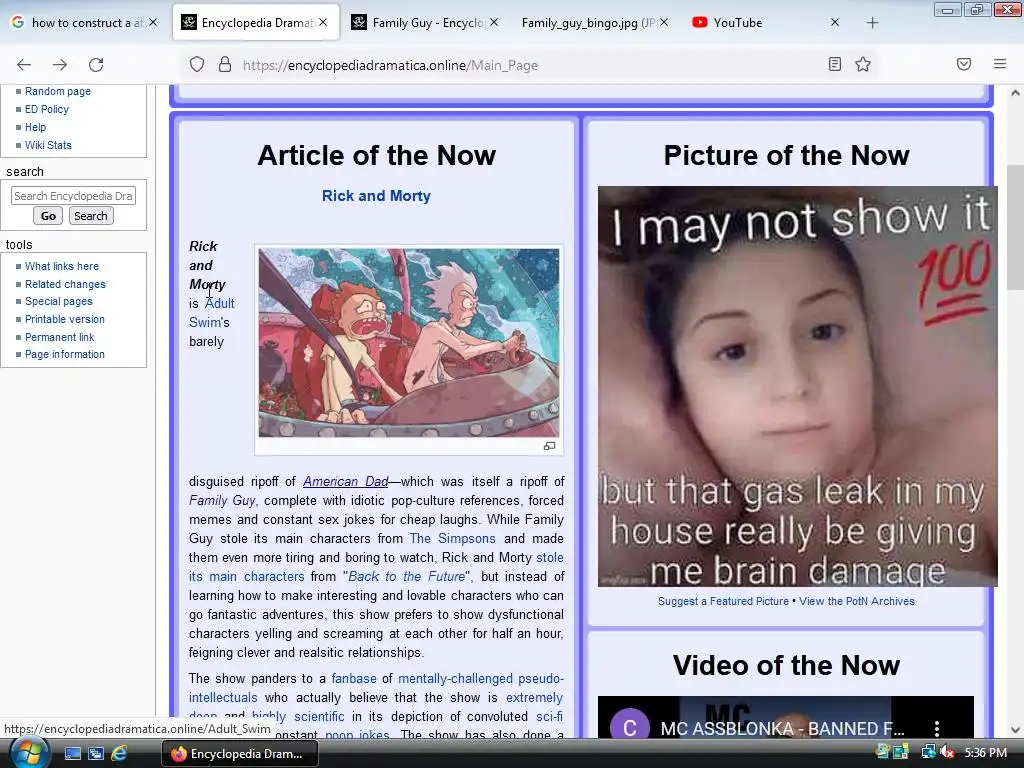
Task: Open Page information link
Action: click(65, 354)
